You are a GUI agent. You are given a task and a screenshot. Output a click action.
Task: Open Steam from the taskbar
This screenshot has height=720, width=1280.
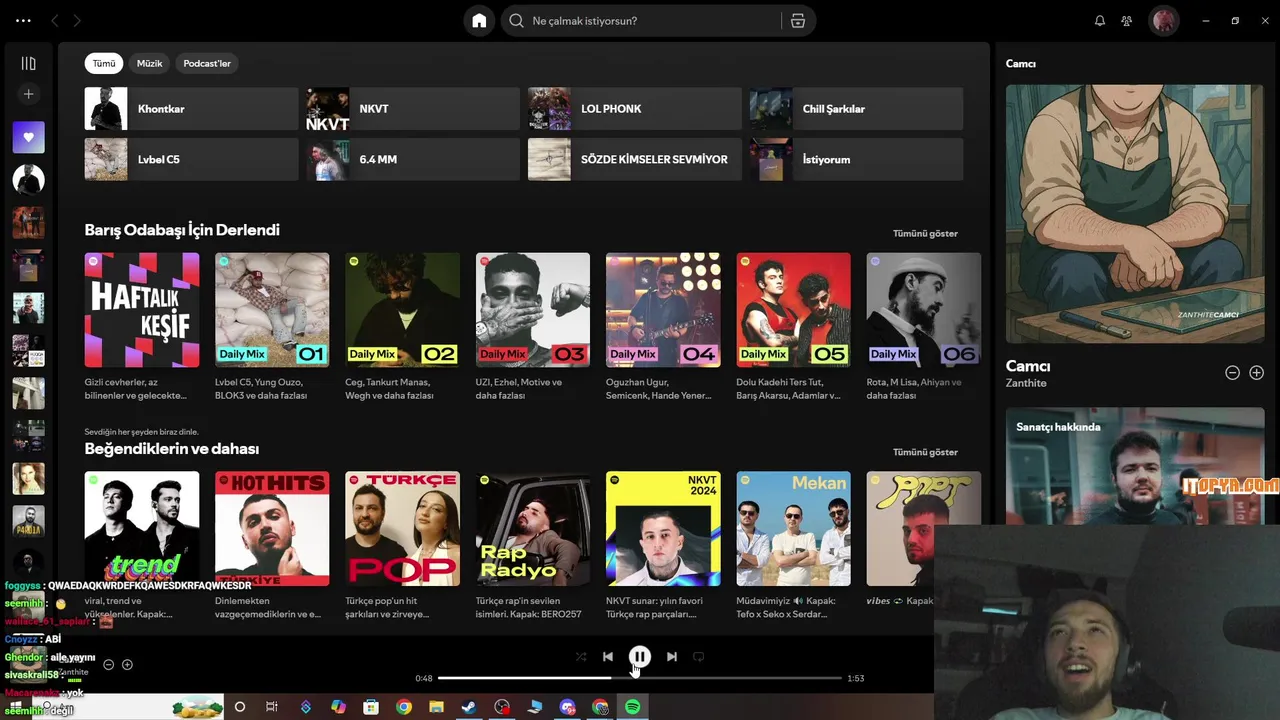[468, 707]
